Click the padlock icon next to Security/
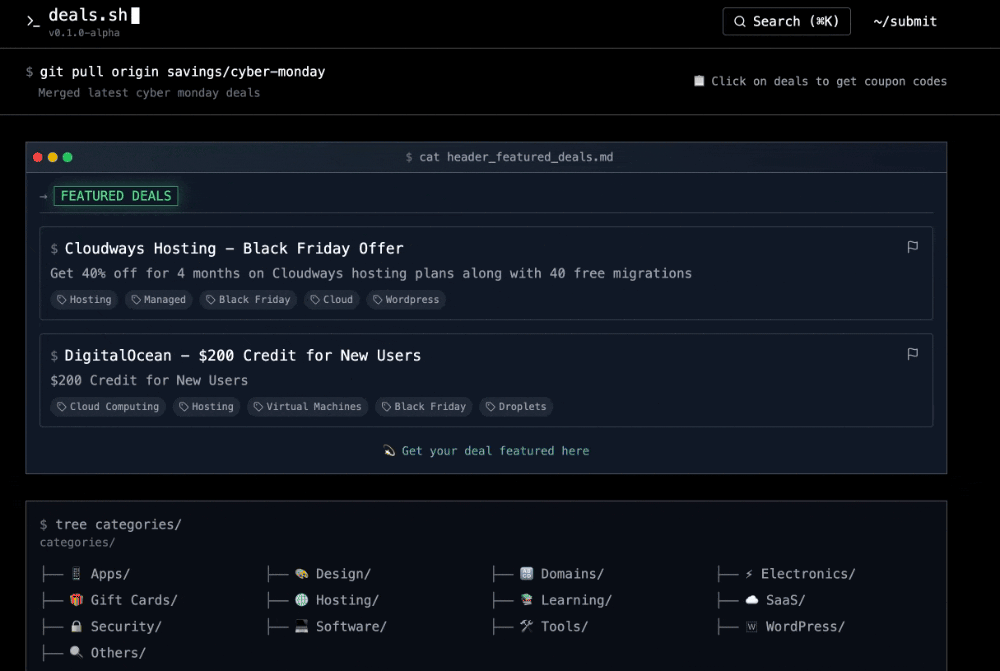1000x671 pixels. coord(76,626)
